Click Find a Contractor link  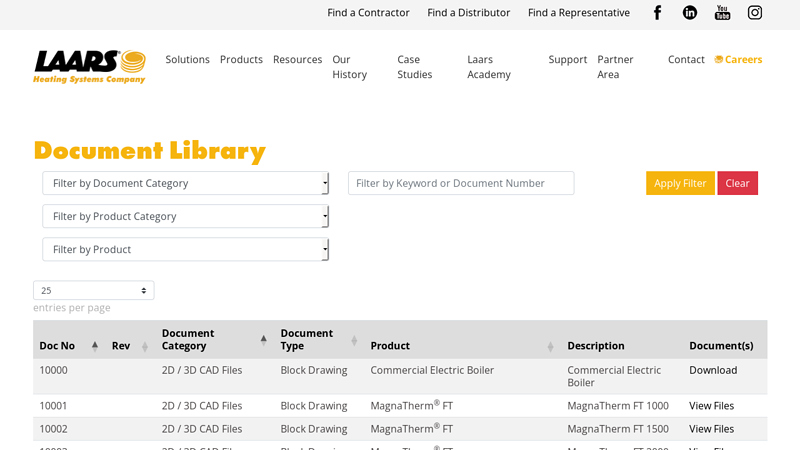click(368, 13)
